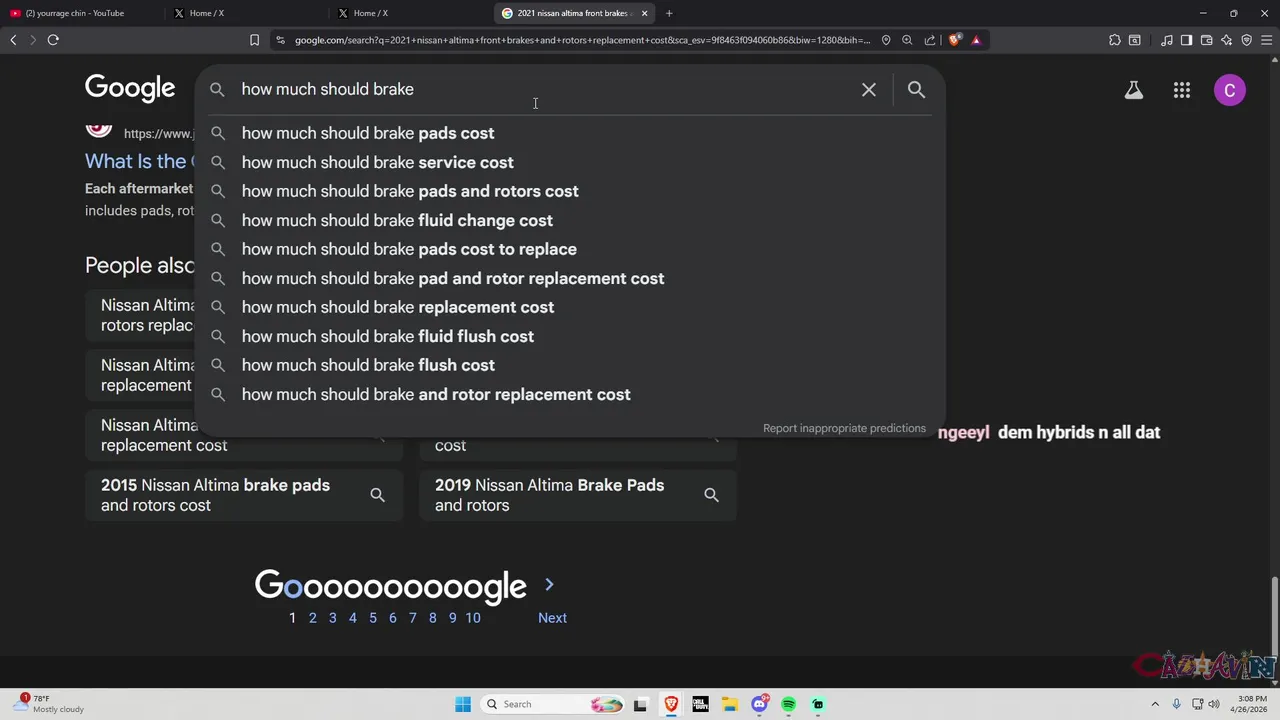The image size is (1280, 720).
Task: Pick suggestion 'brake replacement cost'
Action: [570, 307]
